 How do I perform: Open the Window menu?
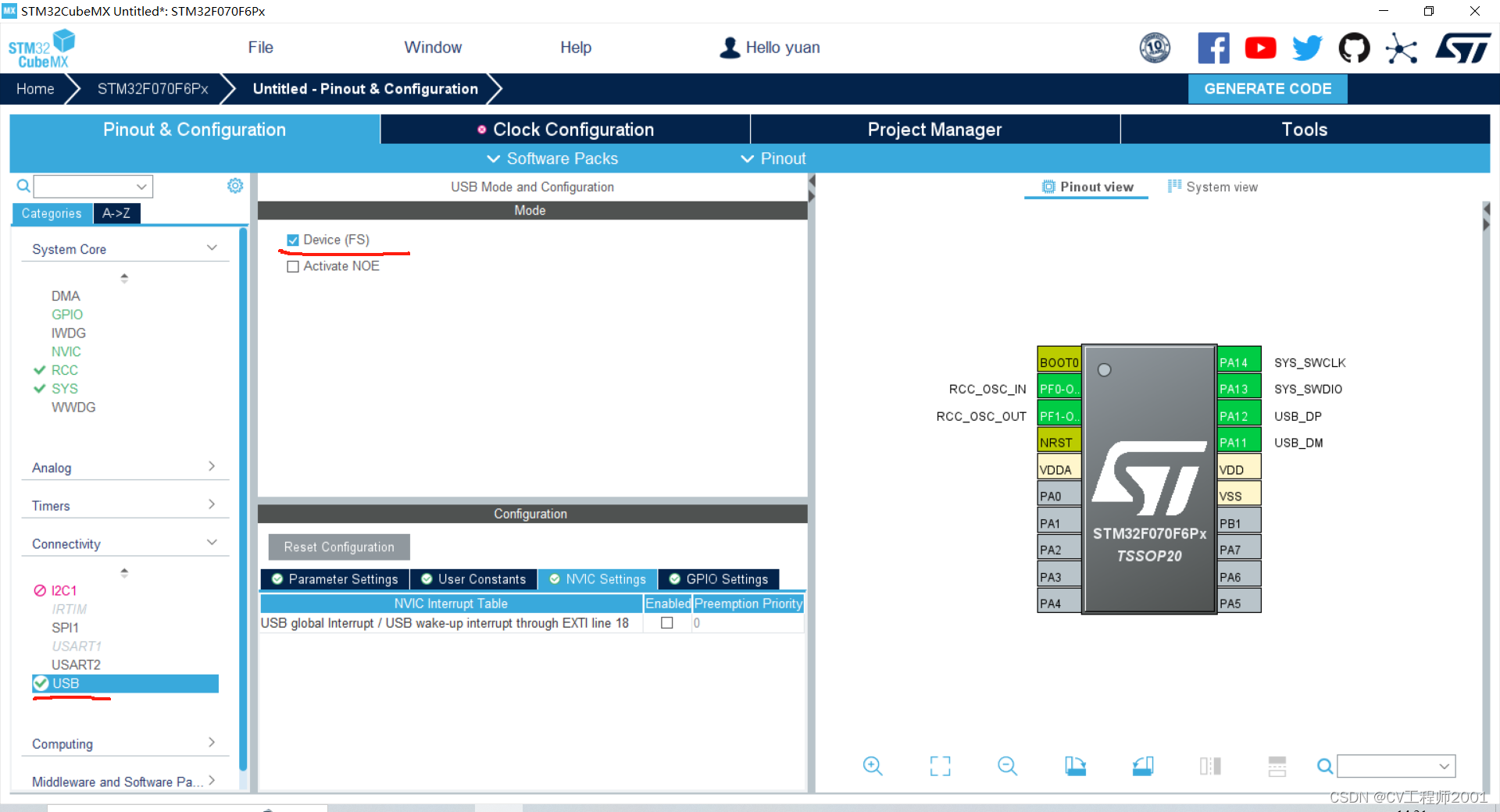[x=433, y=48]
